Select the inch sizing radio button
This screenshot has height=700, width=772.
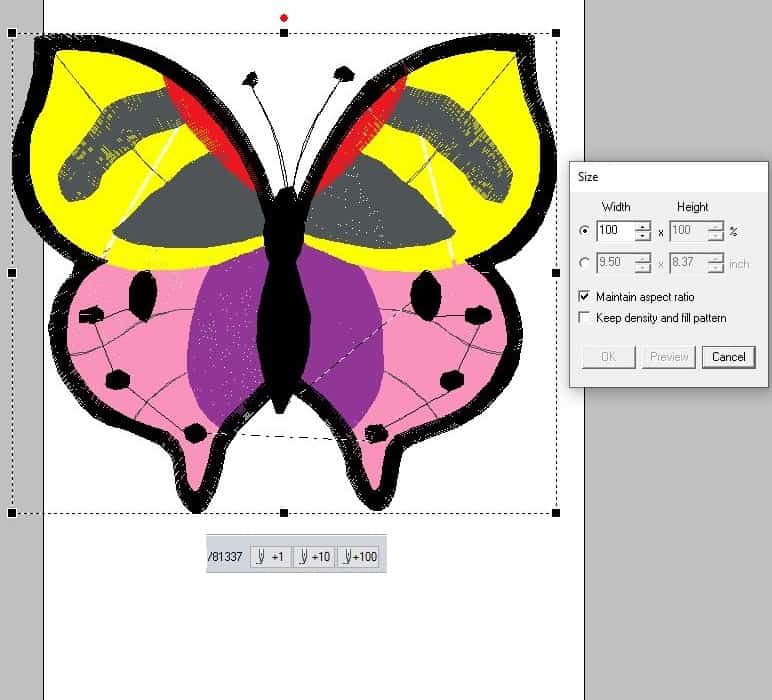pyautogui.click(x=584, y=263)
